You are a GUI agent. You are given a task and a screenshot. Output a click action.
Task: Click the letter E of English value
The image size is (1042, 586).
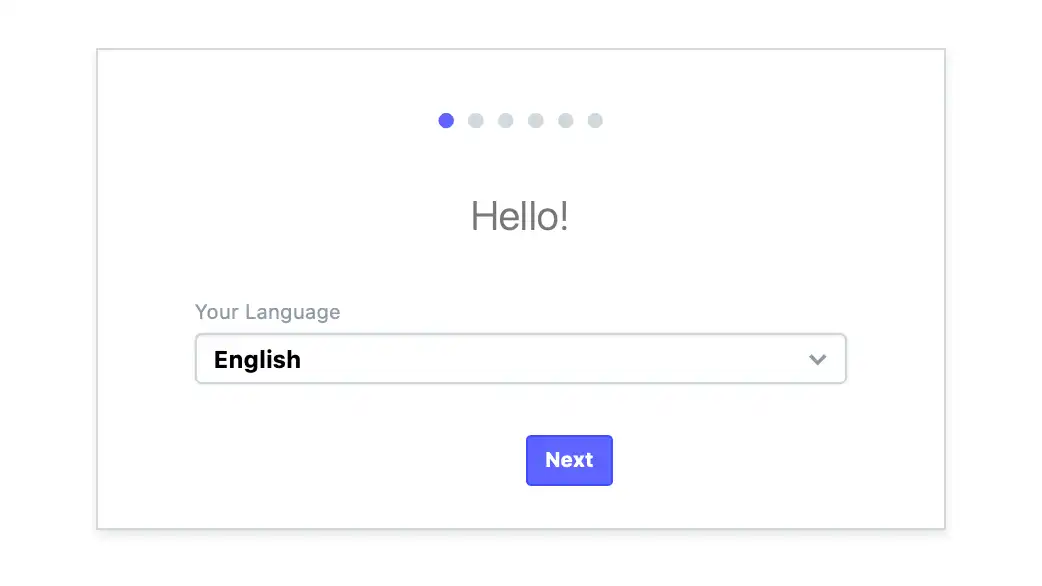pyautogui.click(x=221, y=359)
